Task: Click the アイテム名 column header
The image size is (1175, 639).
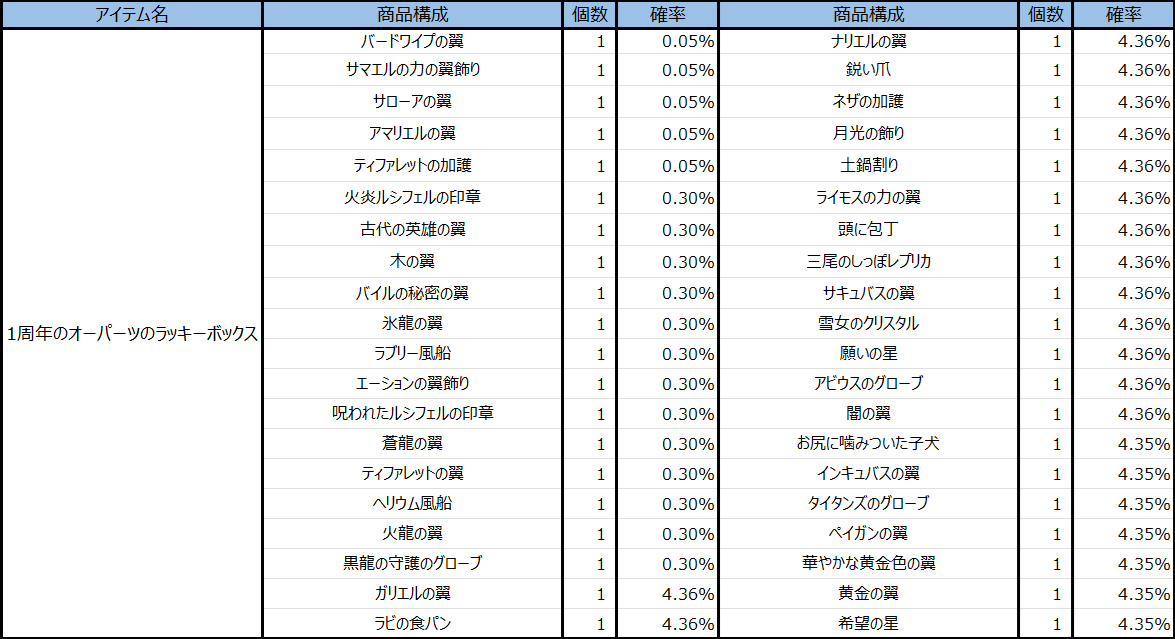Action: (131, 15)
